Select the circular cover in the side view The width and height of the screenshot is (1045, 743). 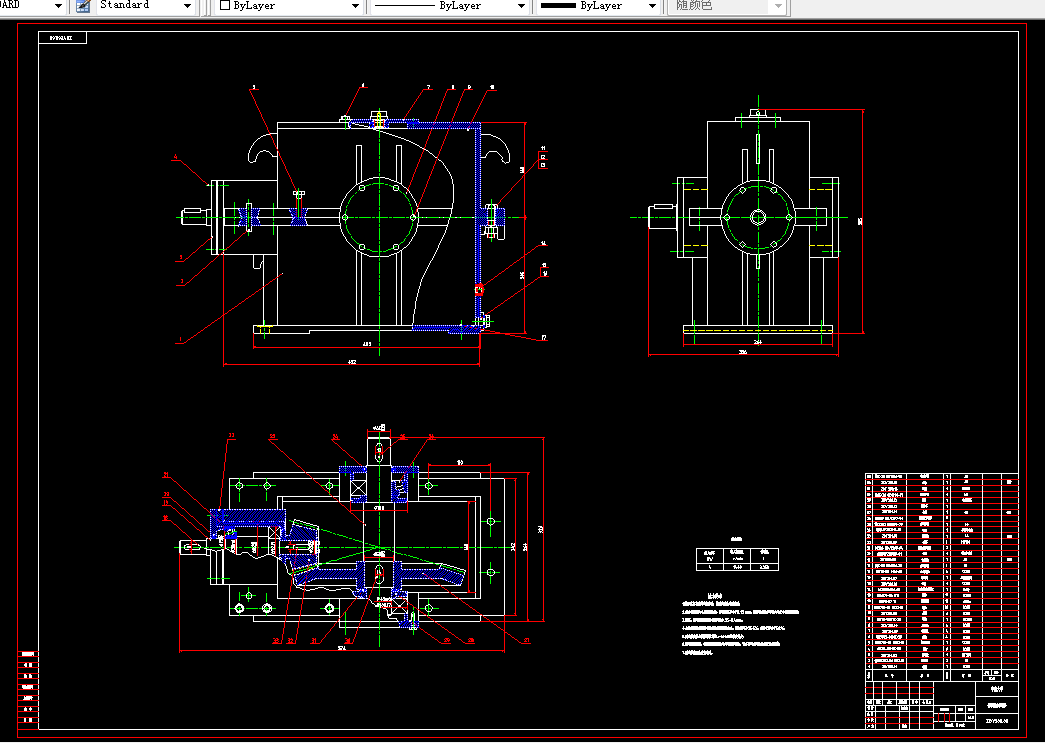point(758,217)
